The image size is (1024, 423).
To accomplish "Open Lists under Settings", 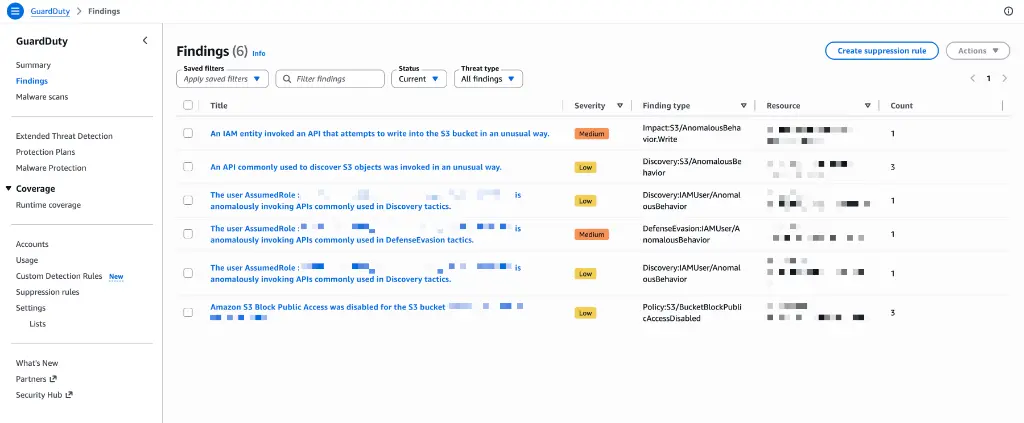I will click(x=37, y=324).
